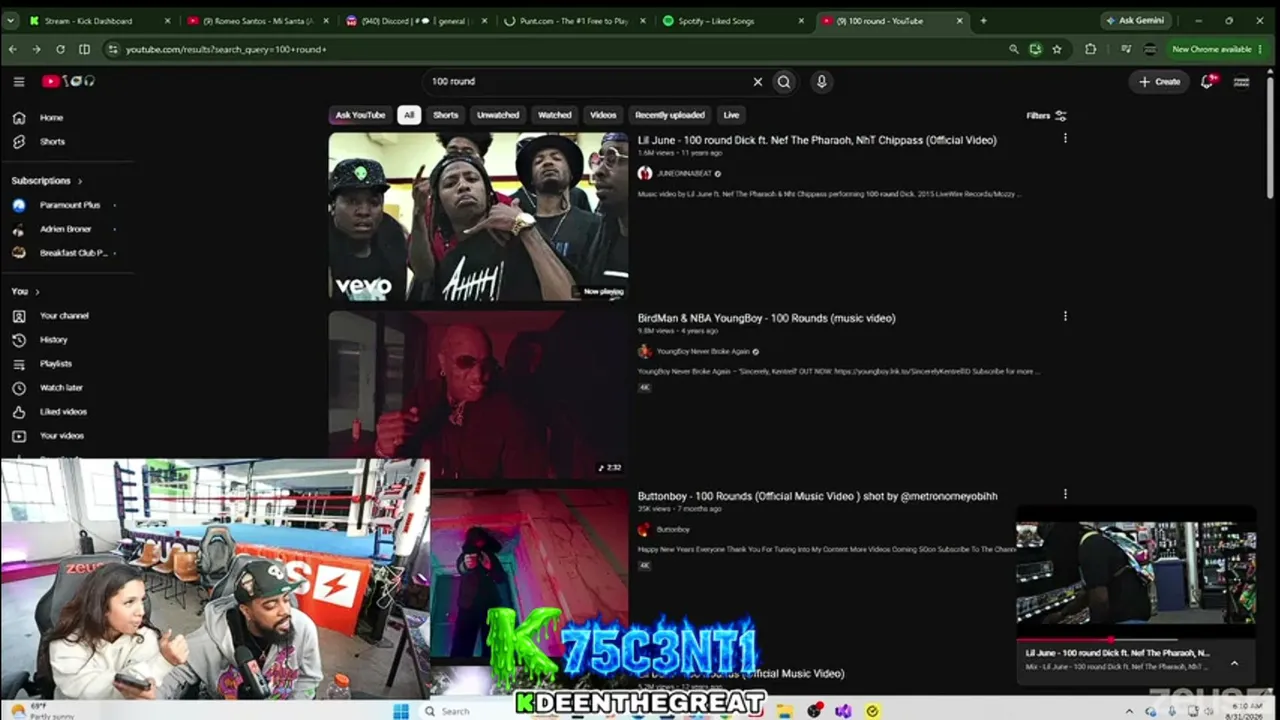Switch to the Romeo Santos - Mi Santa tab
The image size is (1280, 720).
click(x=258, y=20)
